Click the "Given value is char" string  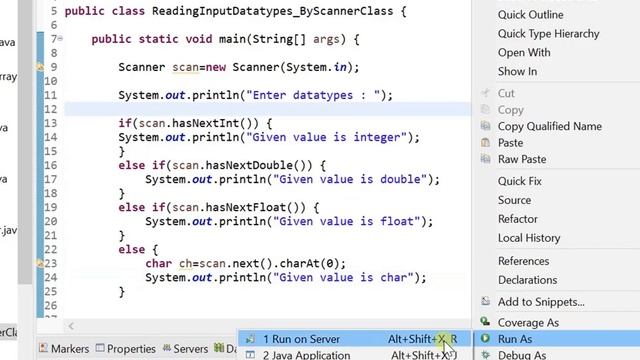pyautogui.click(x=344, y=278)
